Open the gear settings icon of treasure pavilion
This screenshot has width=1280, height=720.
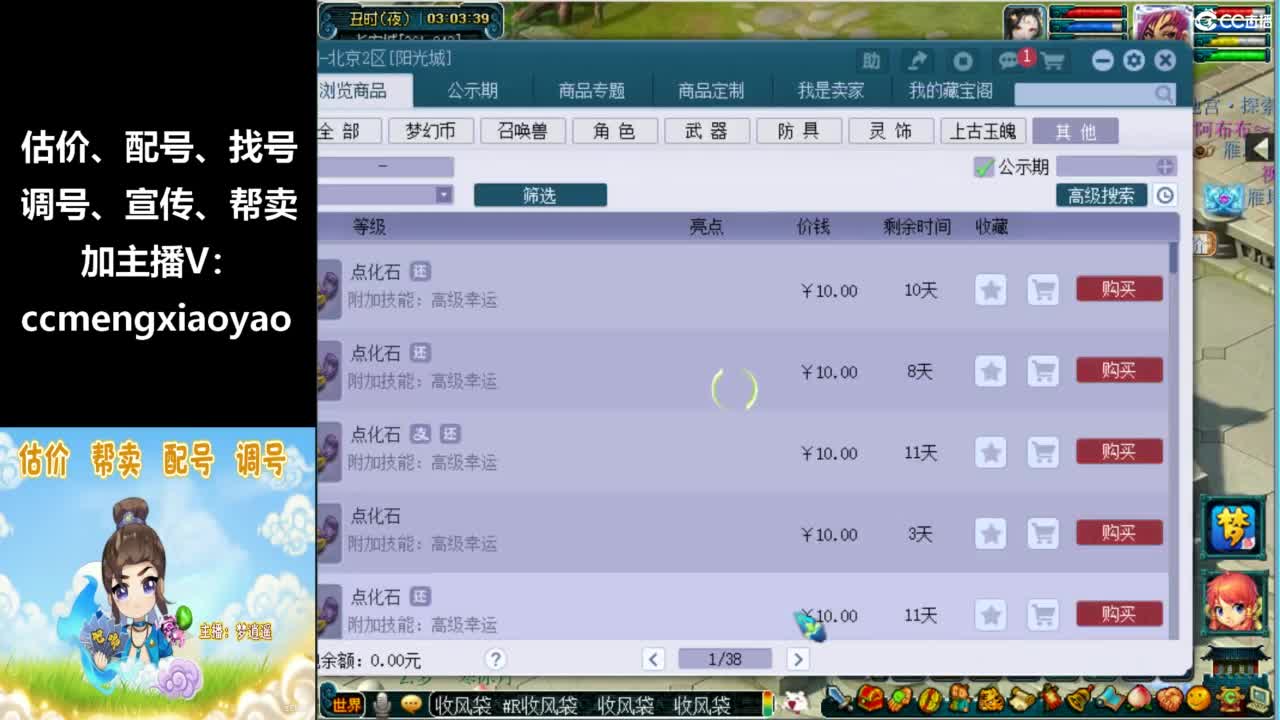[x=1133, y=61]
